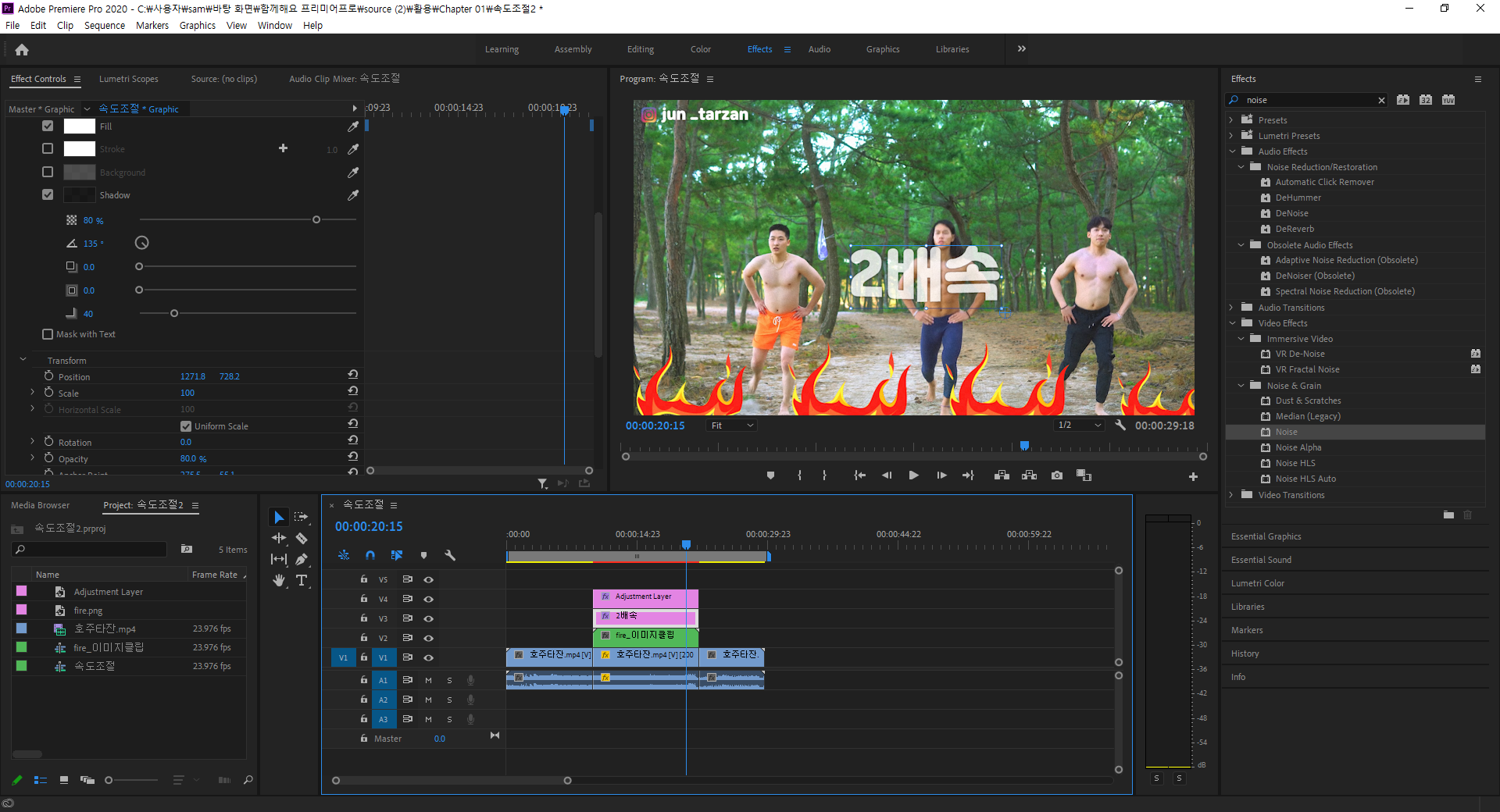Toggle Linked Selection in timeline
Image resolution: width=1500 pixels, height=812 pixels.
(x=397, y=555)
